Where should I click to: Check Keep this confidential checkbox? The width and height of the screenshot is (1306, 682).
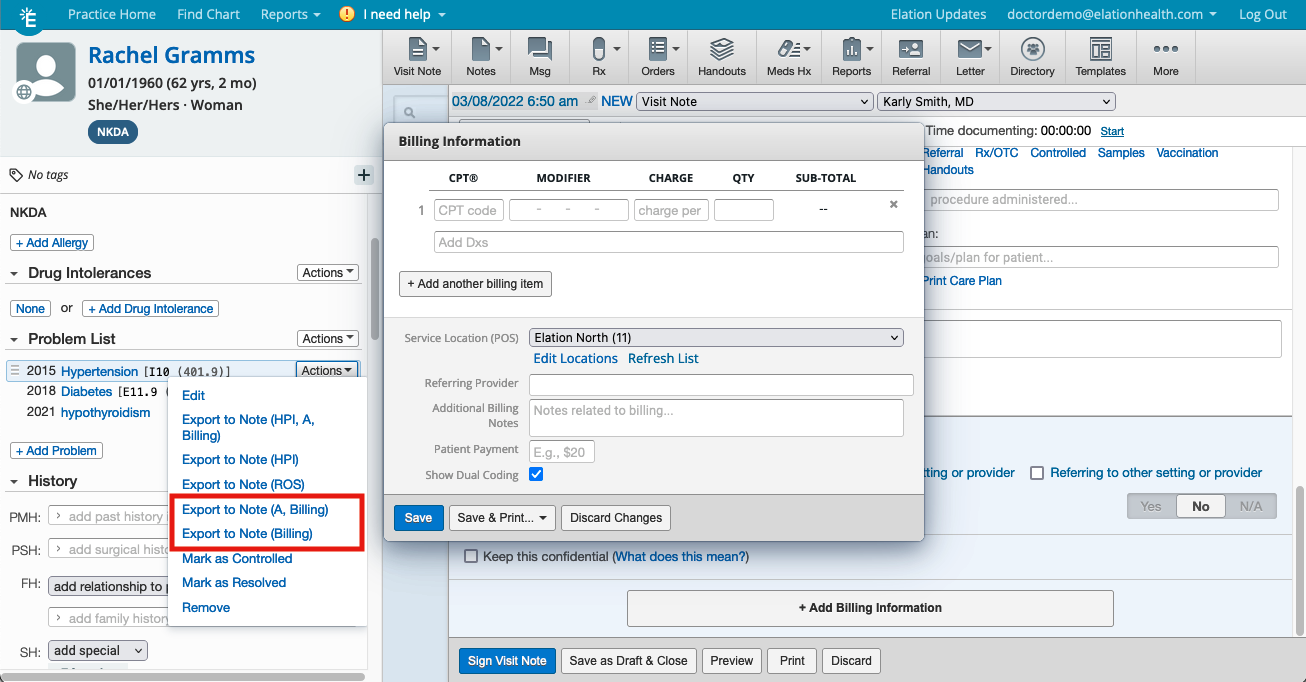[470, 556]
